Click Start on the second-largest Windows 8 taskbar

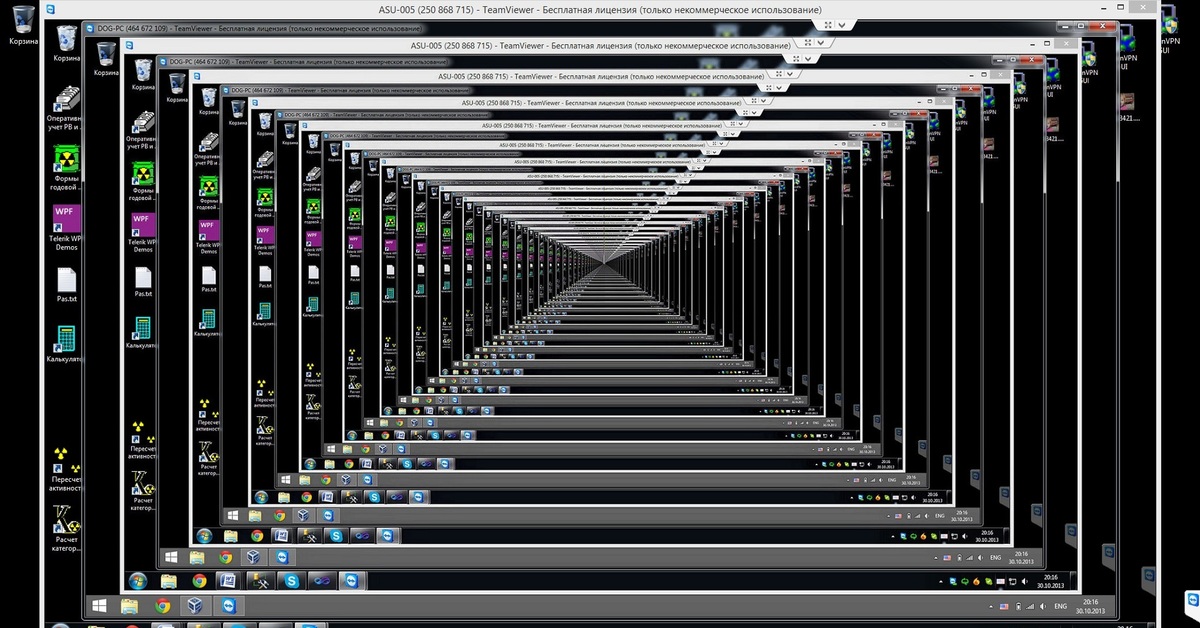[172, 557]
